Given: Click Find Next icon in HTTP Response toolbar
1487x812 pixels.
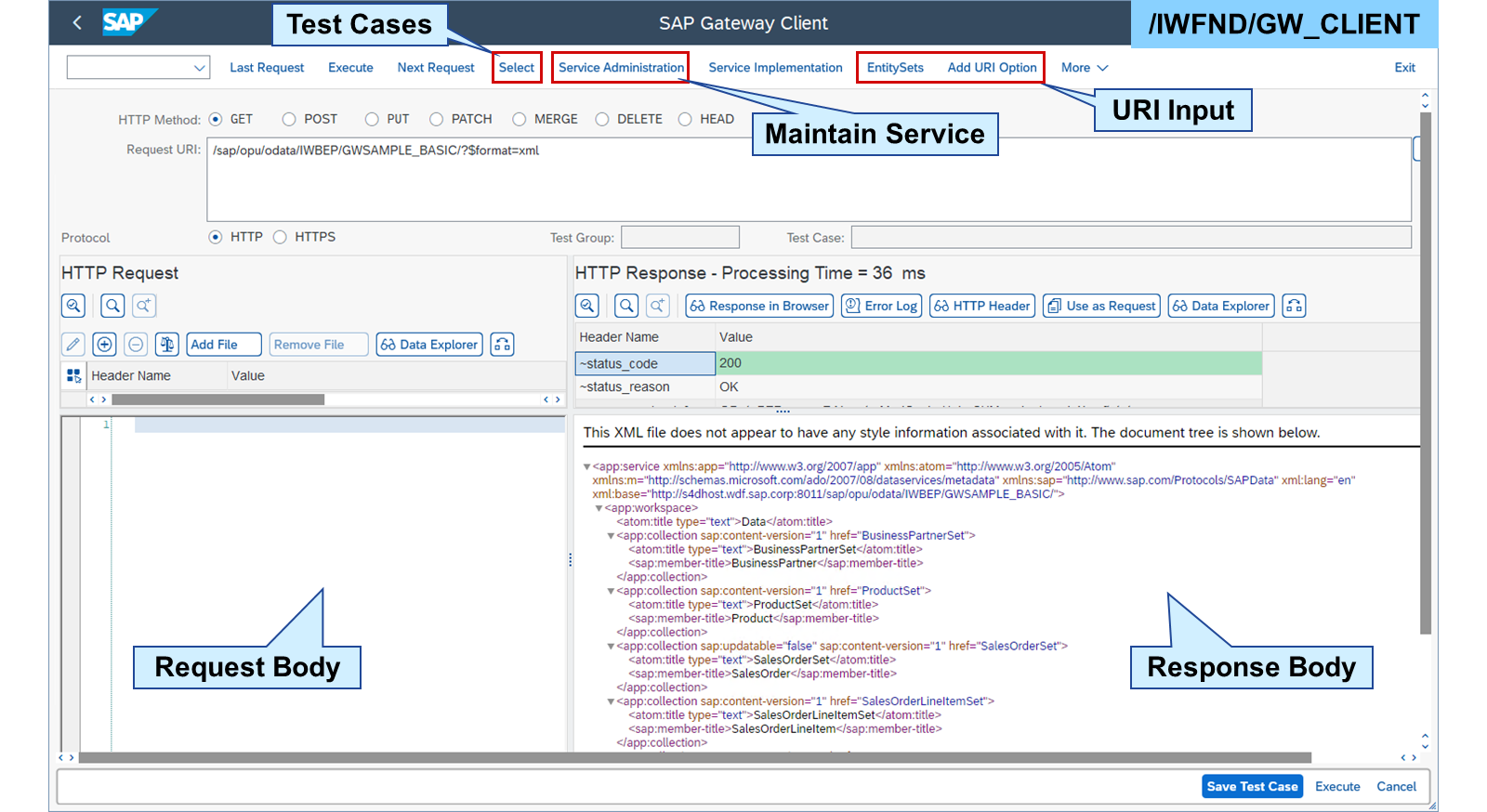Looking at the screenshot, I should tap(658, 306).
